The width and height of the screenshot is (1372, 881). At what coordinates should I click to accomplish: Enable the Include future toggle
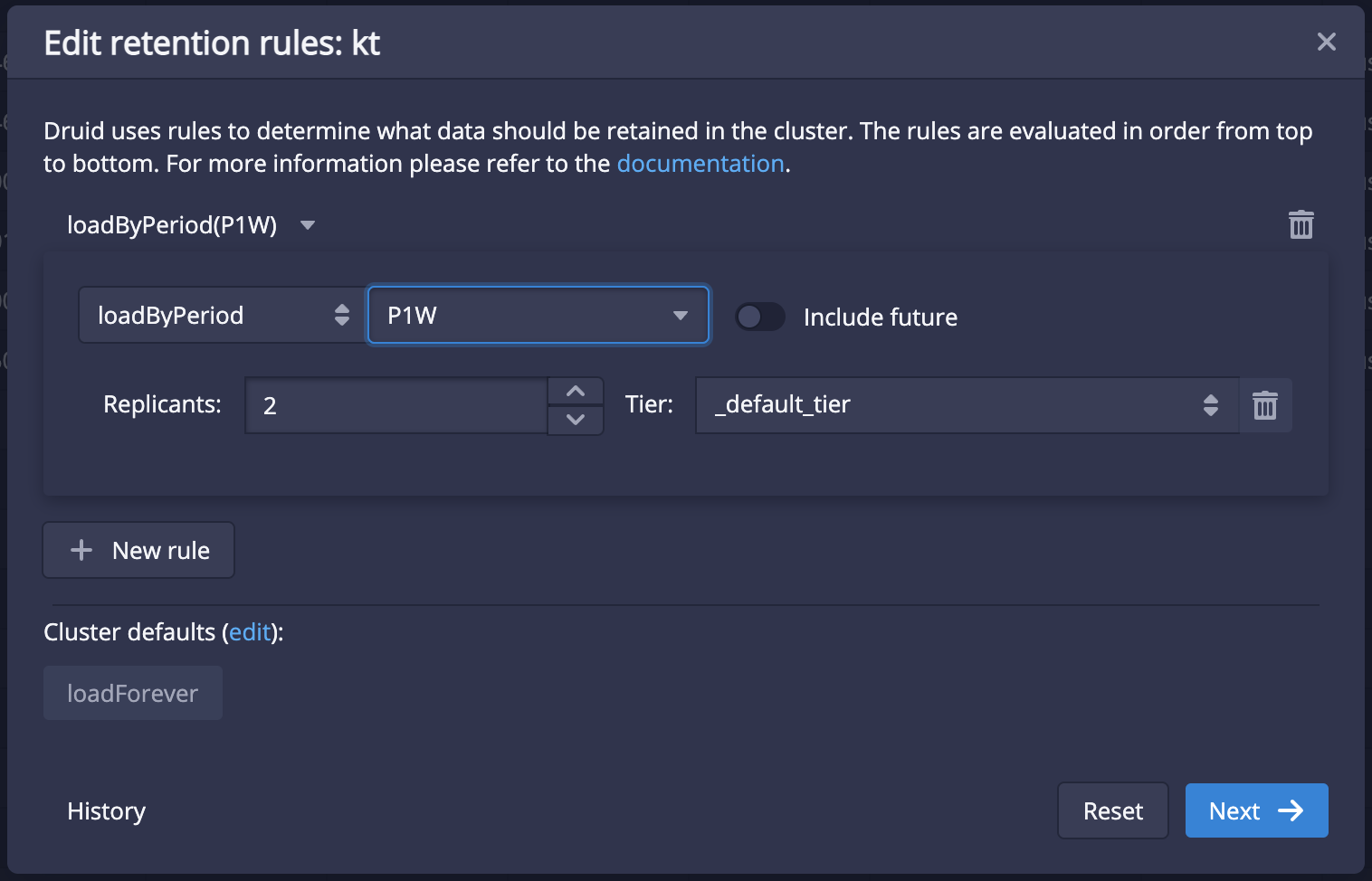click(759, 317)
